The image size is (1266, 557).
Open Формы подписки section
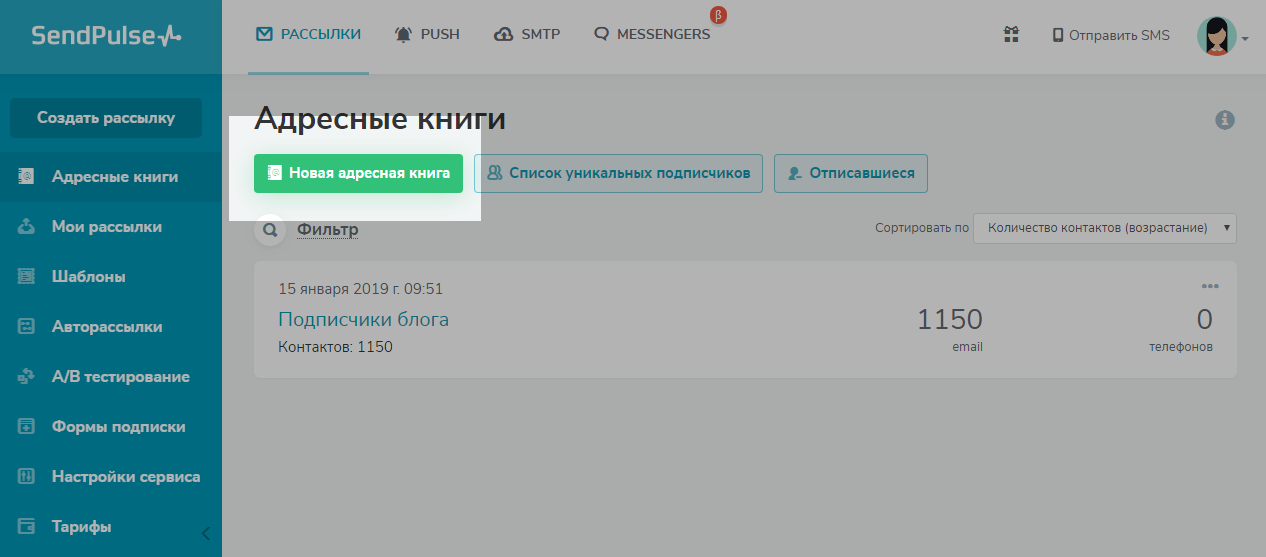111,427
